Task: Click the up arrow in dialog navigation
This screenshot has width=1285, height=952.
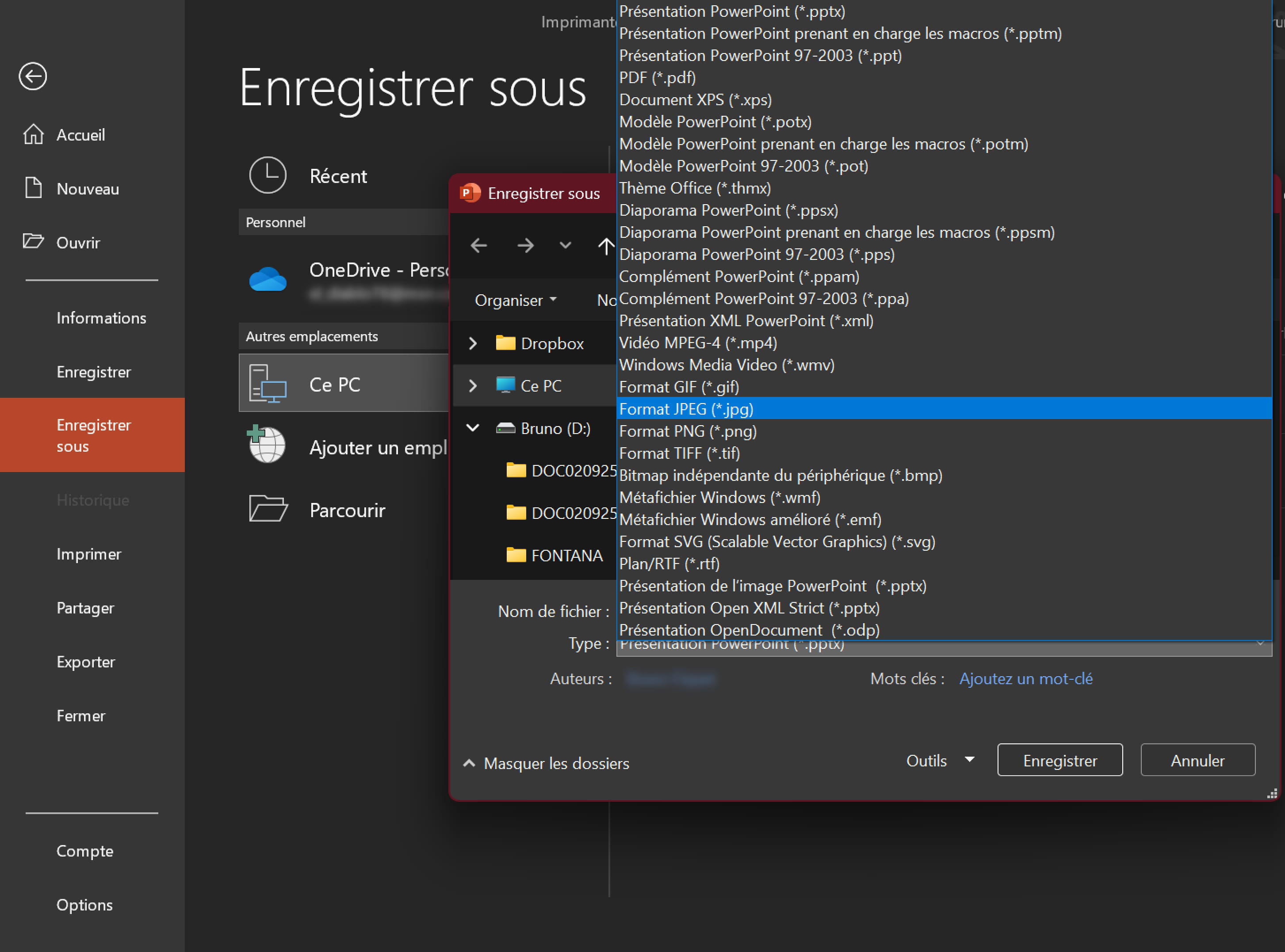Action: (605, 246)
